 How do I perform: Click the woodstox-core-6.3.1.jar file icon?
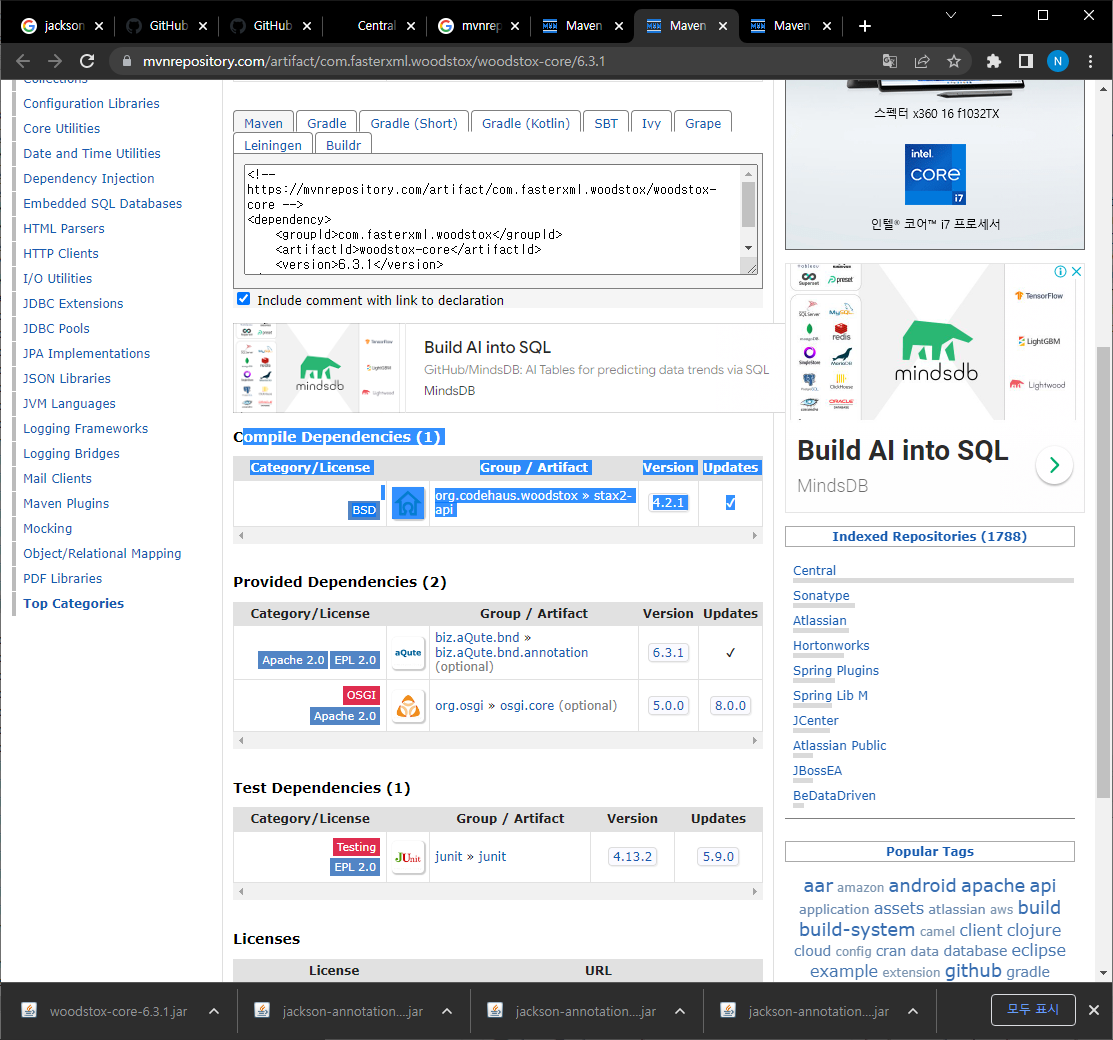point(29,1010)
